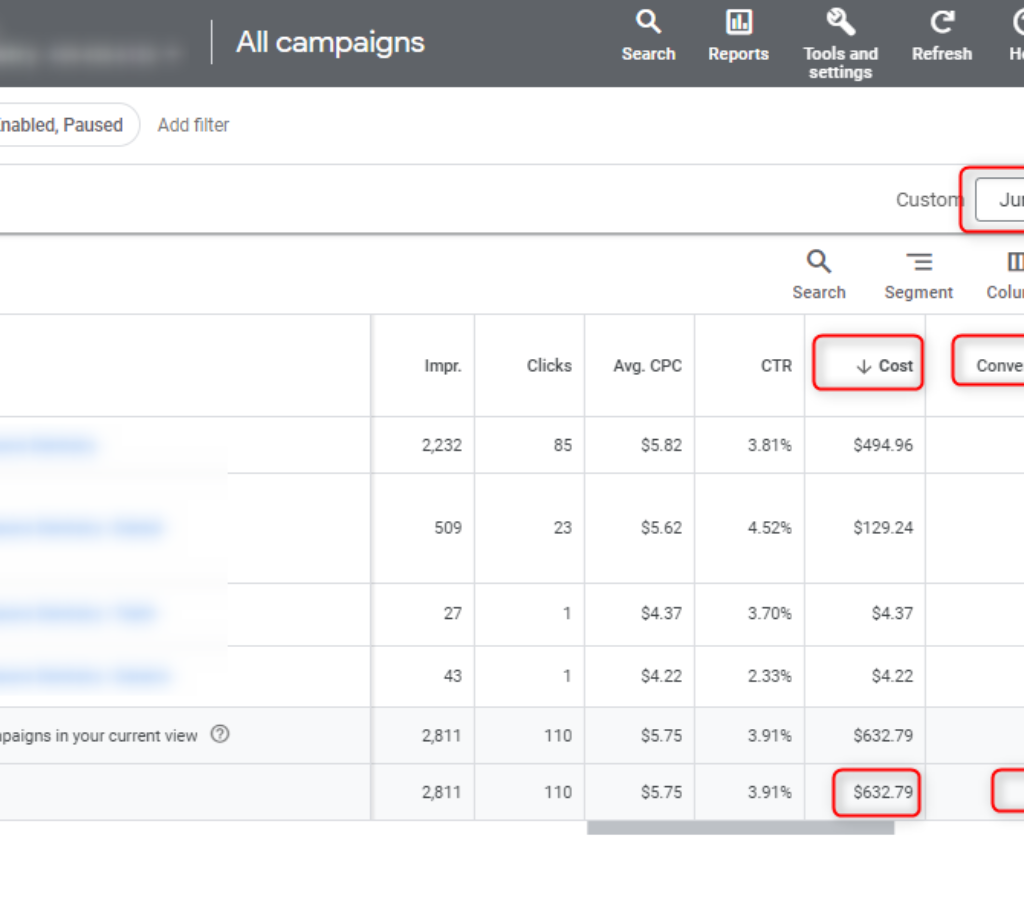Open the Columns icon in table toolbar

coord(1012,262)
